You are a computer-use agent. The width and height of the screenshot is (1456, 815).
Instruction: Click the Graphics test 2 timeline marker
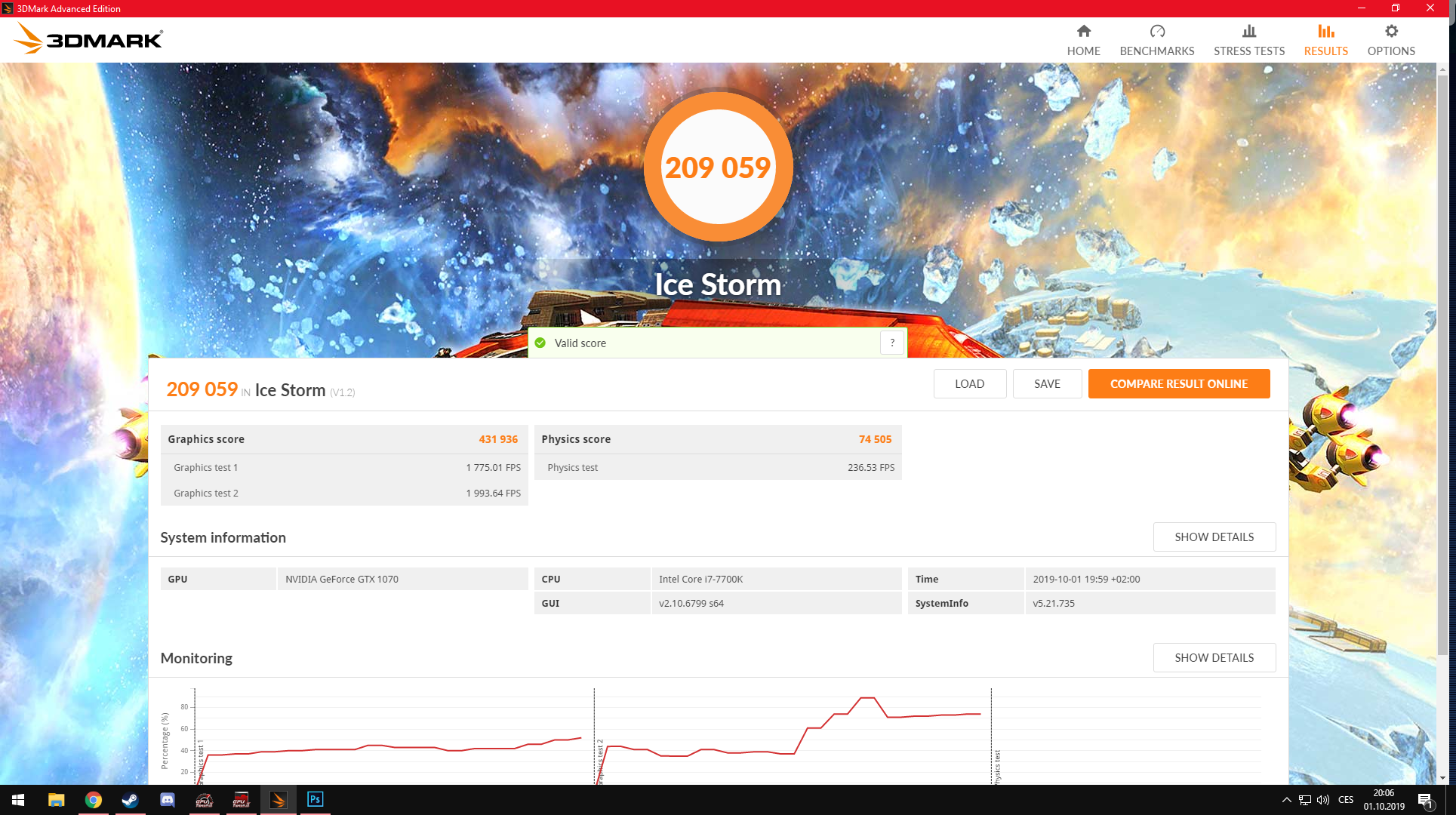click(x=600, y=762)
